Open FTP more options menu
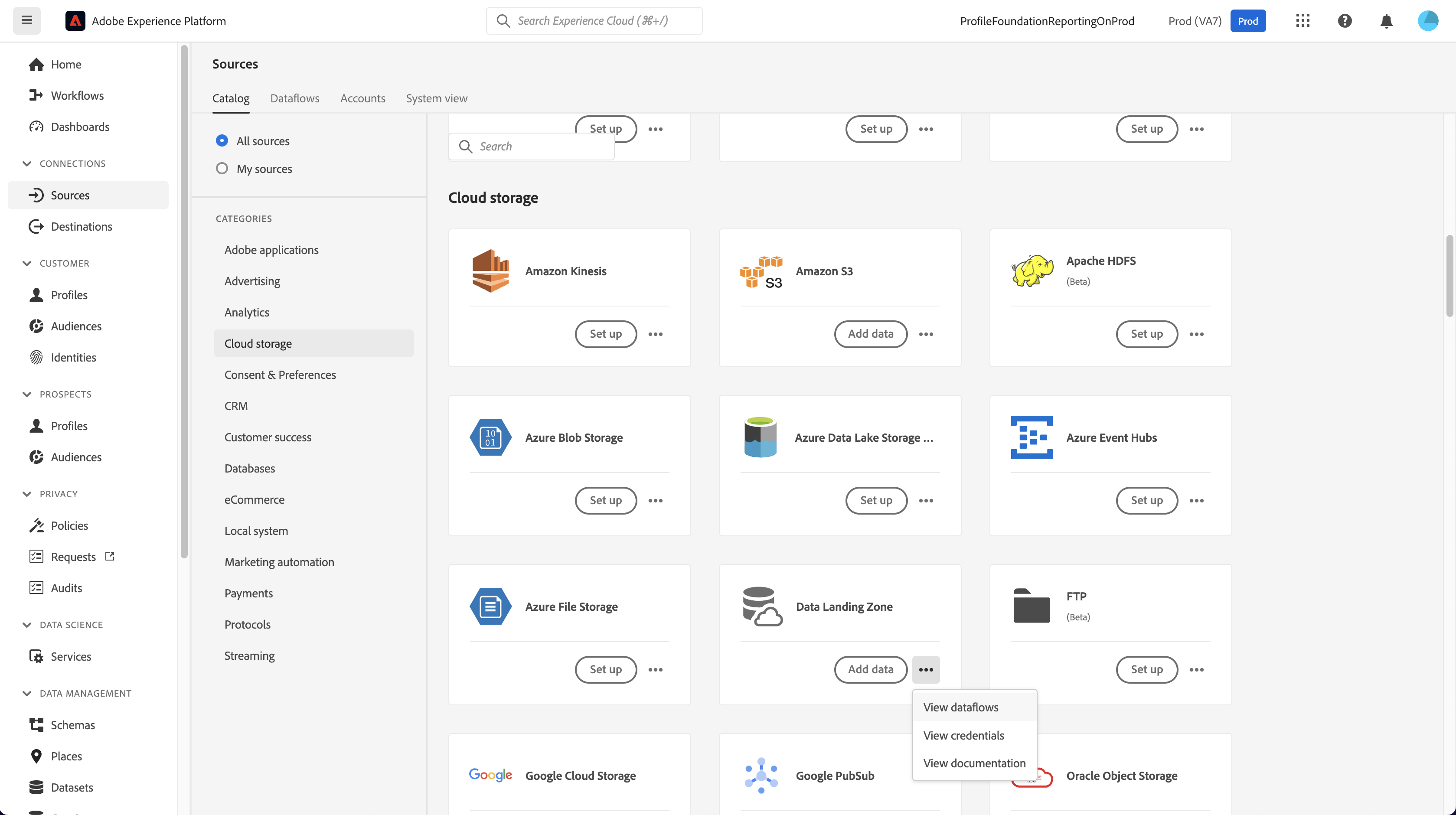Image resolution: width=1456 pixels, height=815 pixels. [x=1197, y=670]
